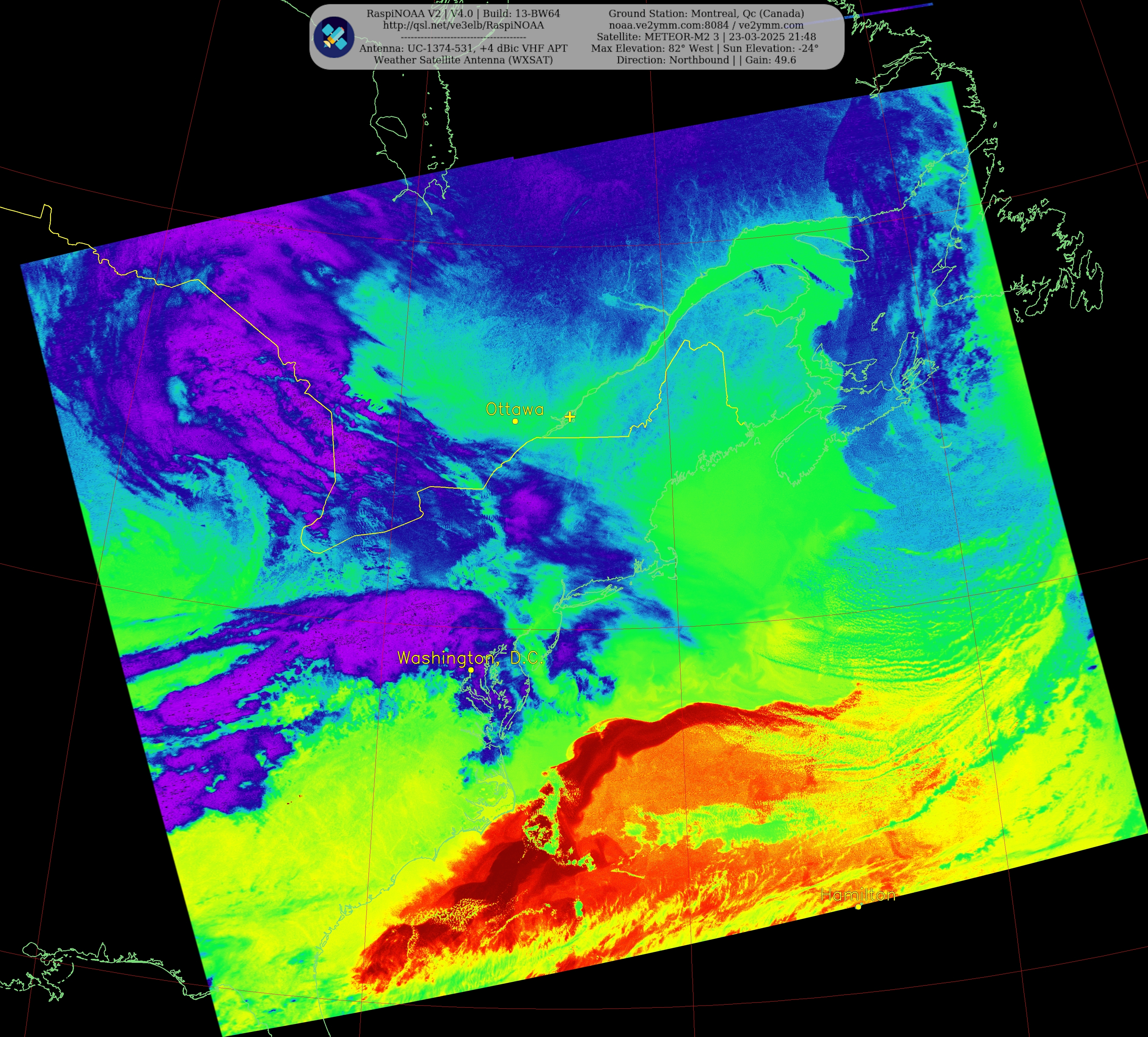Open the http://qsl.net/ve3elb/RaspiNOAA URL text
Image resolution: width=1148 pixels, height=1037 pixels.
click(x=463, y=25)
